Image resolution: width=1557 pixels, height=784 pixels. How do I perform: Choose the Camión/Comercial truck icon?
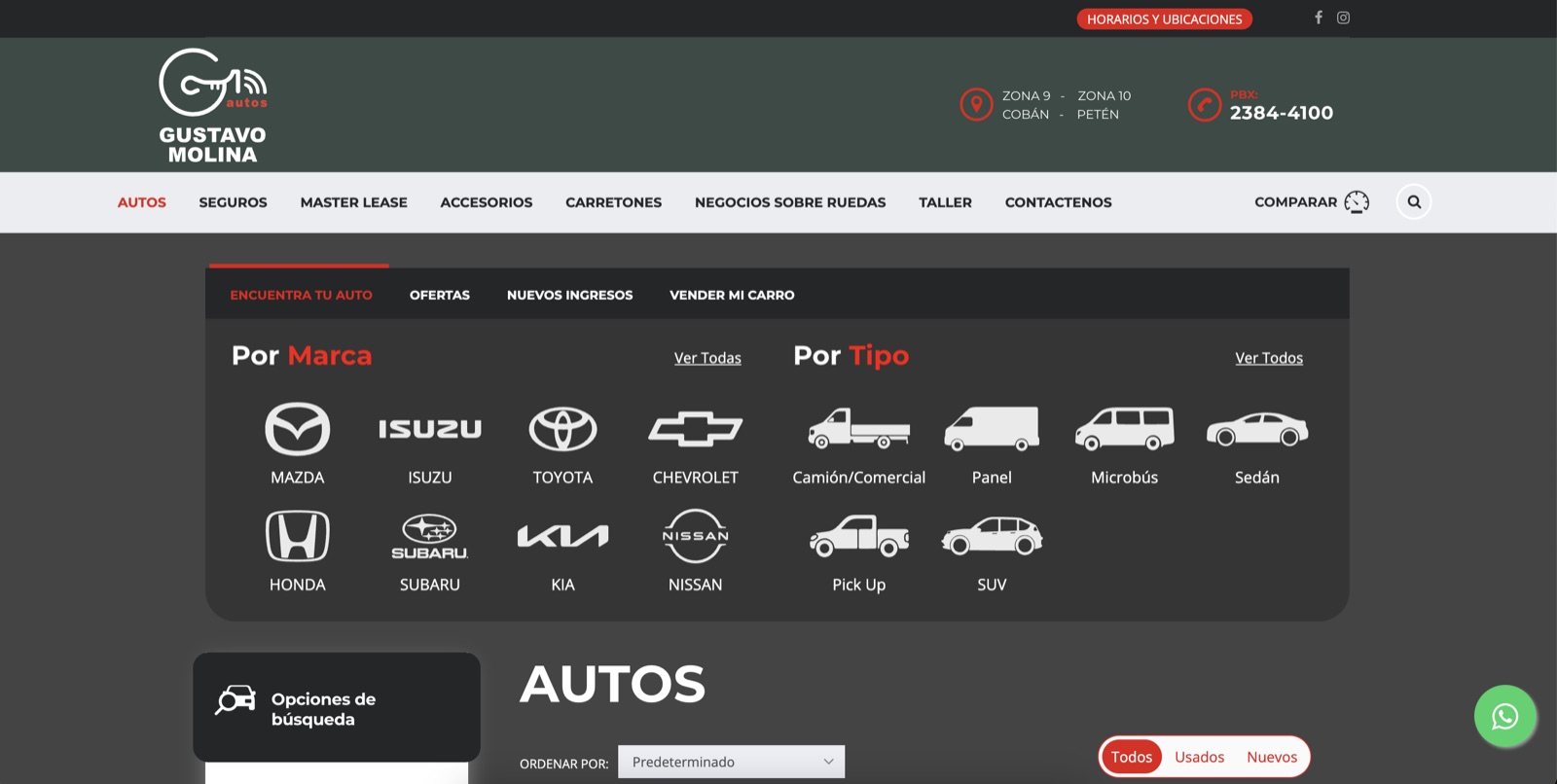pyautogui.click(x=859, y=428)
